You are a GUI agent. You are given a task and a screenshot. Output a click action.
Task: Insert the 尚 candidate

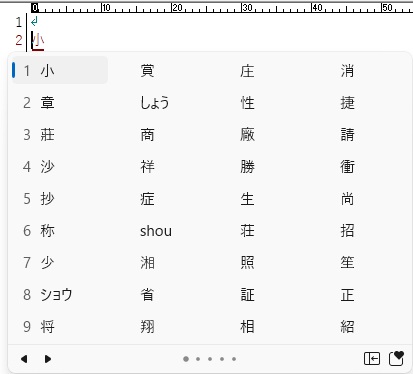[347, 199]
